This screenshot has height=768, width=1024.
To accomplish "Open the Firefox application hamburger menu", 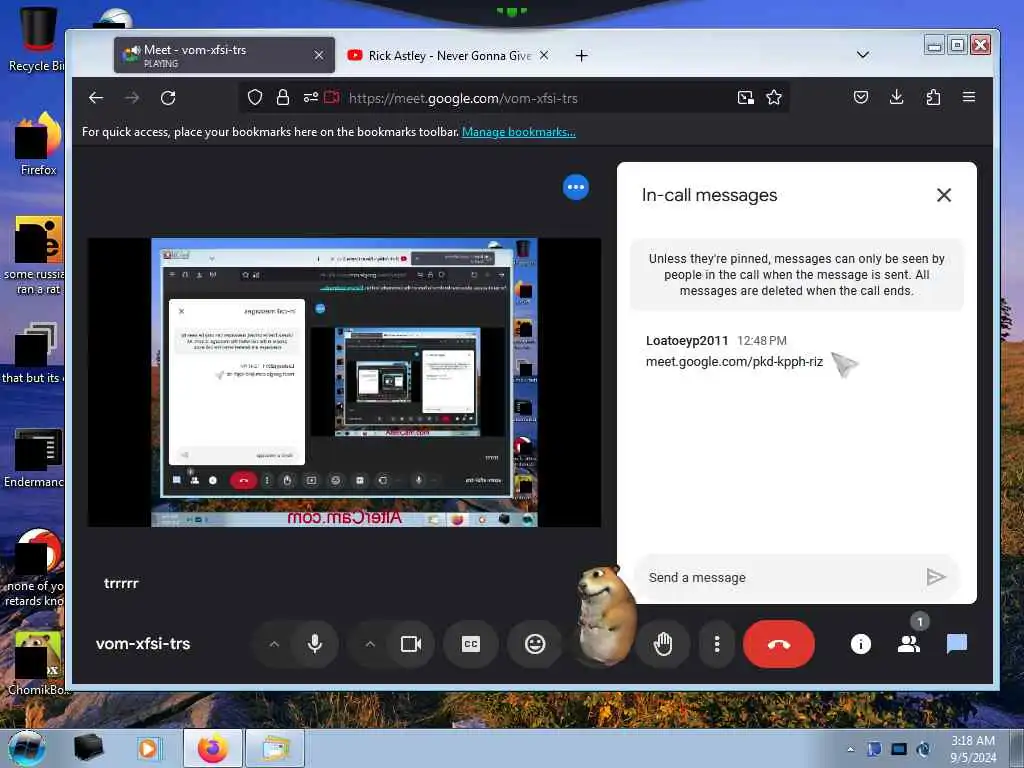I will [968, 97].
